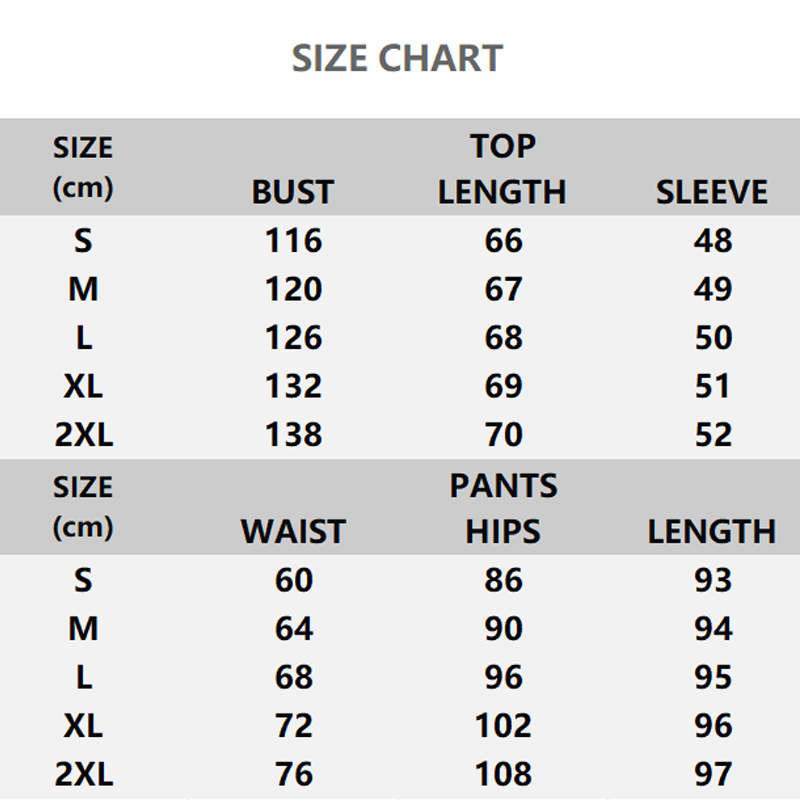This screenshot has height=800, width=800.
Task: Select the bust value 116
Action: point(293,241)
